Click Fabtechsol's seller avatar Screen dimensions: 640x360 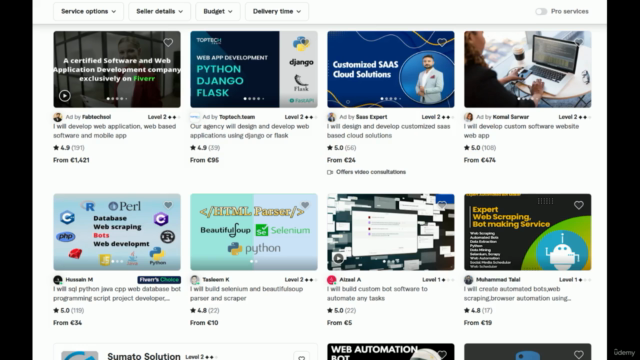tap(58, 117)
